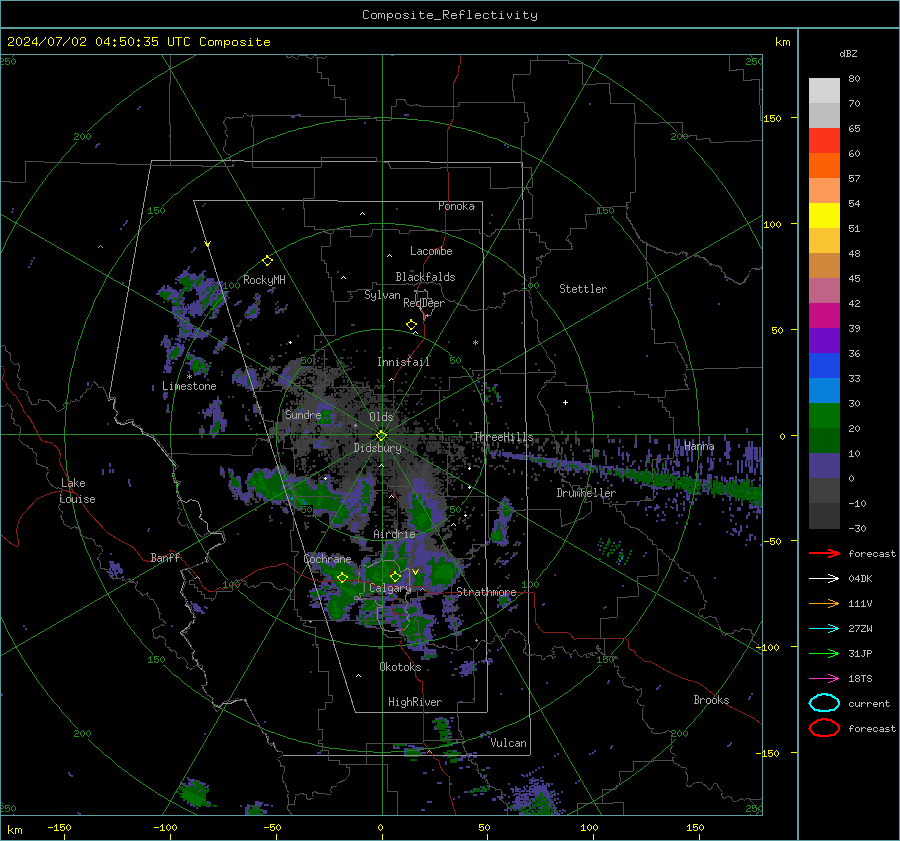The height and width of the screenshot is (841, 900).
Task: Select the magenta 39-42 dBZ swatch
Action: coord(824,316)
